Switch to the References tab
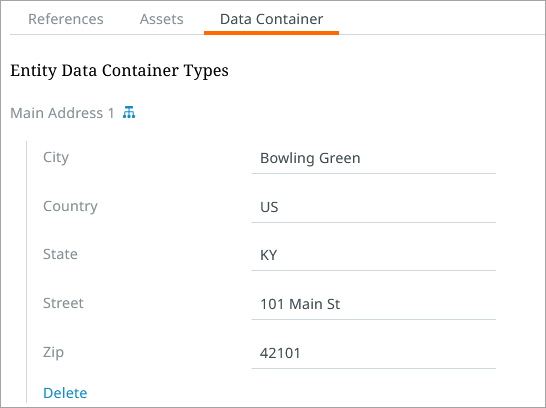 click(66, 19)
